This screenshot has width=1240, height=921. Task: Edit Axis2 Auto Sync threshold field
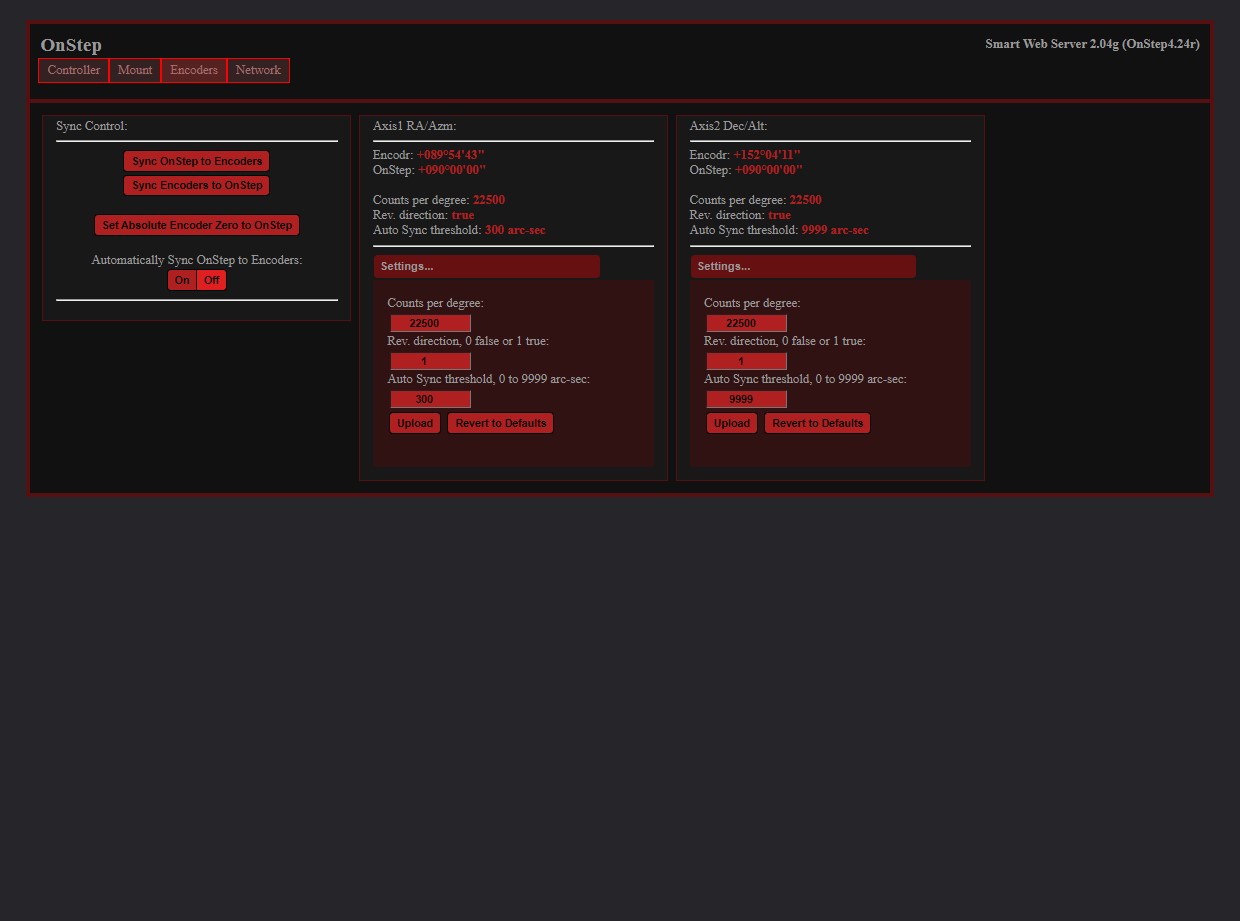point(747,399)
